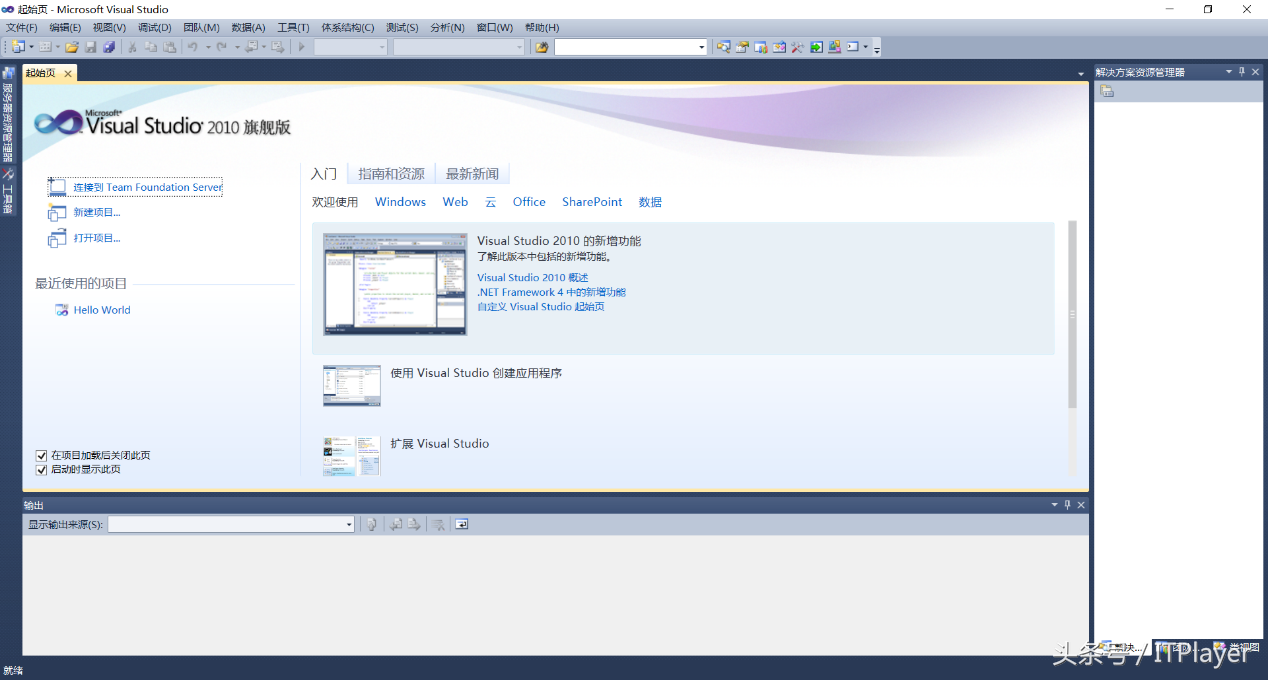Viewport: 1268px width, 680px height.
Task: Expand the Add New Item dropdown arrow
Action: click(x=58, y=47)
